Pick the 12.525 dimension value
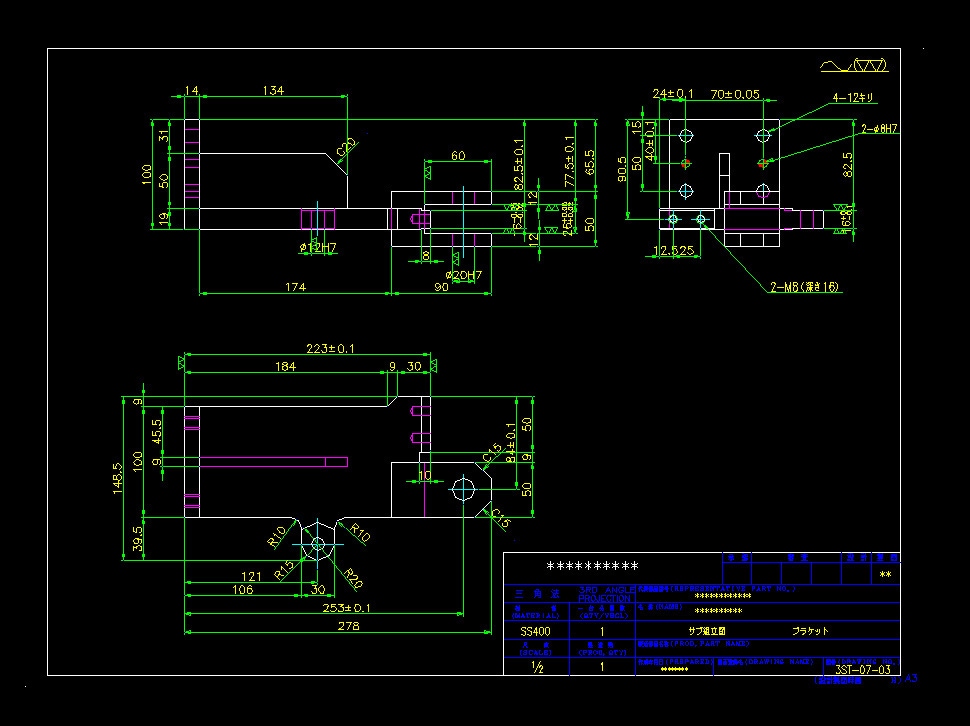 tap(674, 250)
